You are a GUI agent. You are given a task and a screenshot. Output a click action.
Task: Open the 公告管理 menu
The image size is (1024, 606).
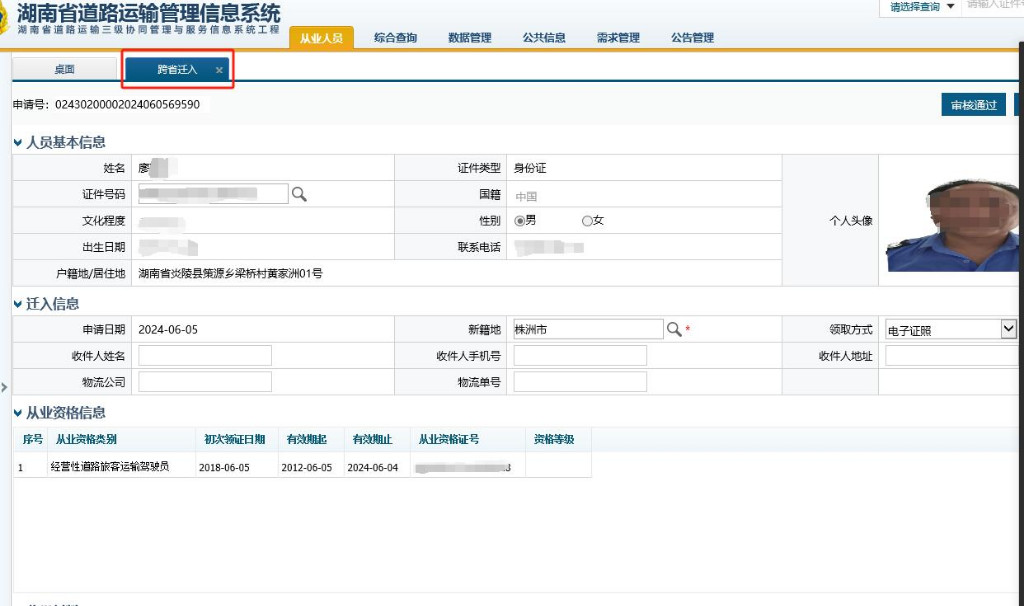(x=692, y=38)
